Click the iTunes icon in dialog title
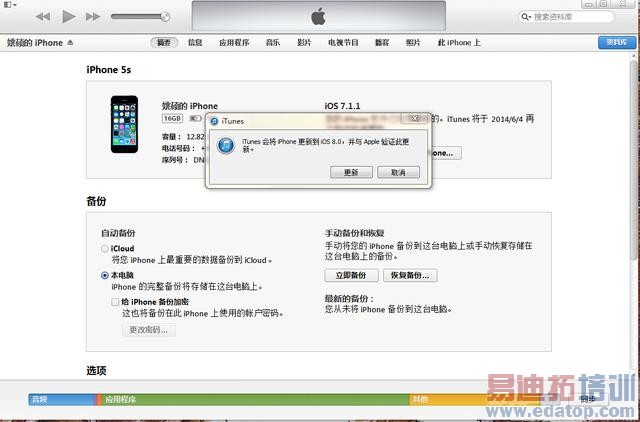 (214, 121)
